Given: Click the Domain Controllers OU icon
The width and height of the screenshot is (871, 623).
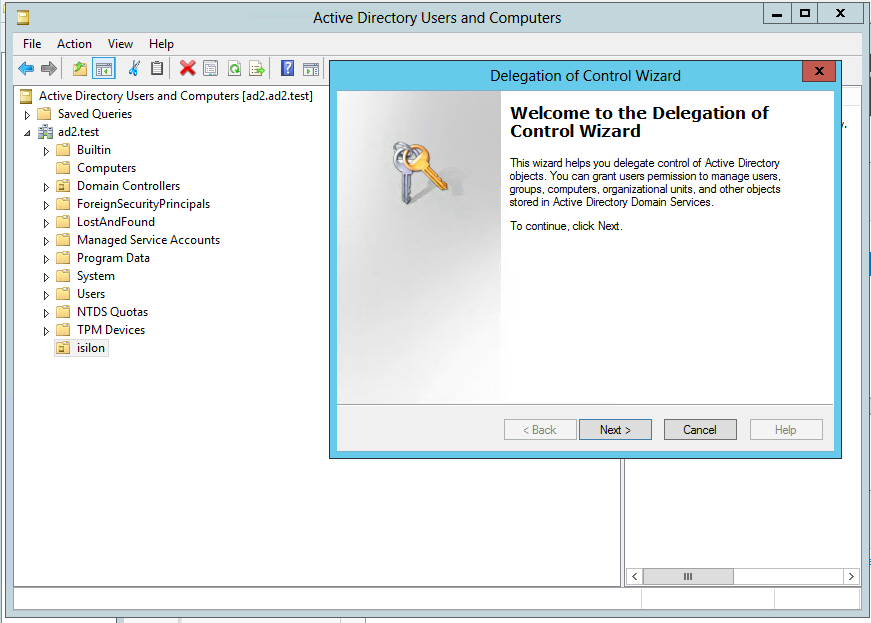Looking at the screenshot, I should point(63,186).
